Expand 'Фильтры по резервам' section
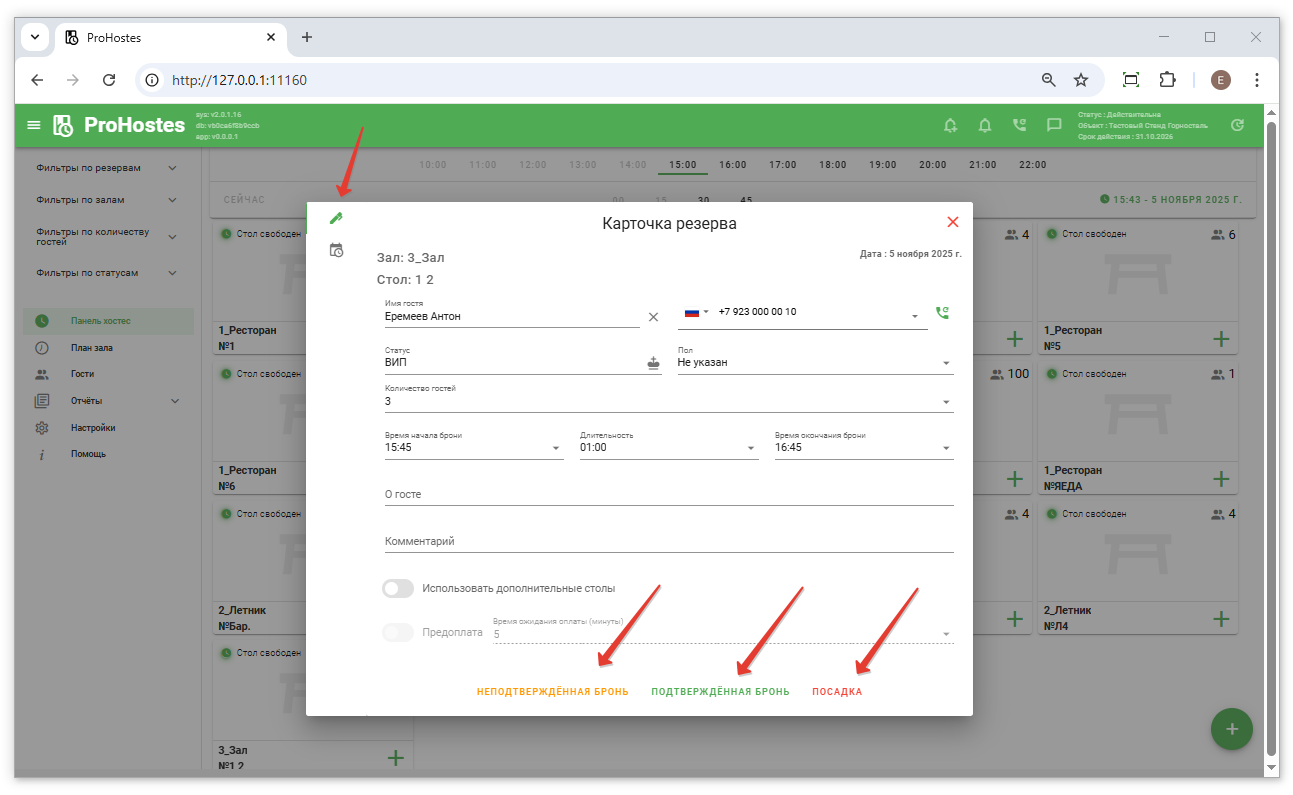 point(105,168)
